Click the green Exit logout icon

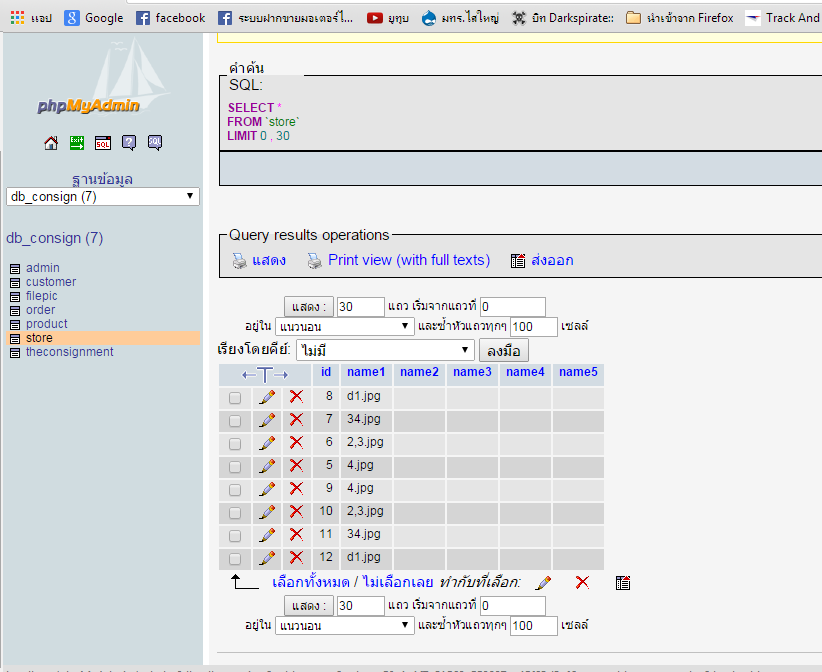click(x=77, y=143)
